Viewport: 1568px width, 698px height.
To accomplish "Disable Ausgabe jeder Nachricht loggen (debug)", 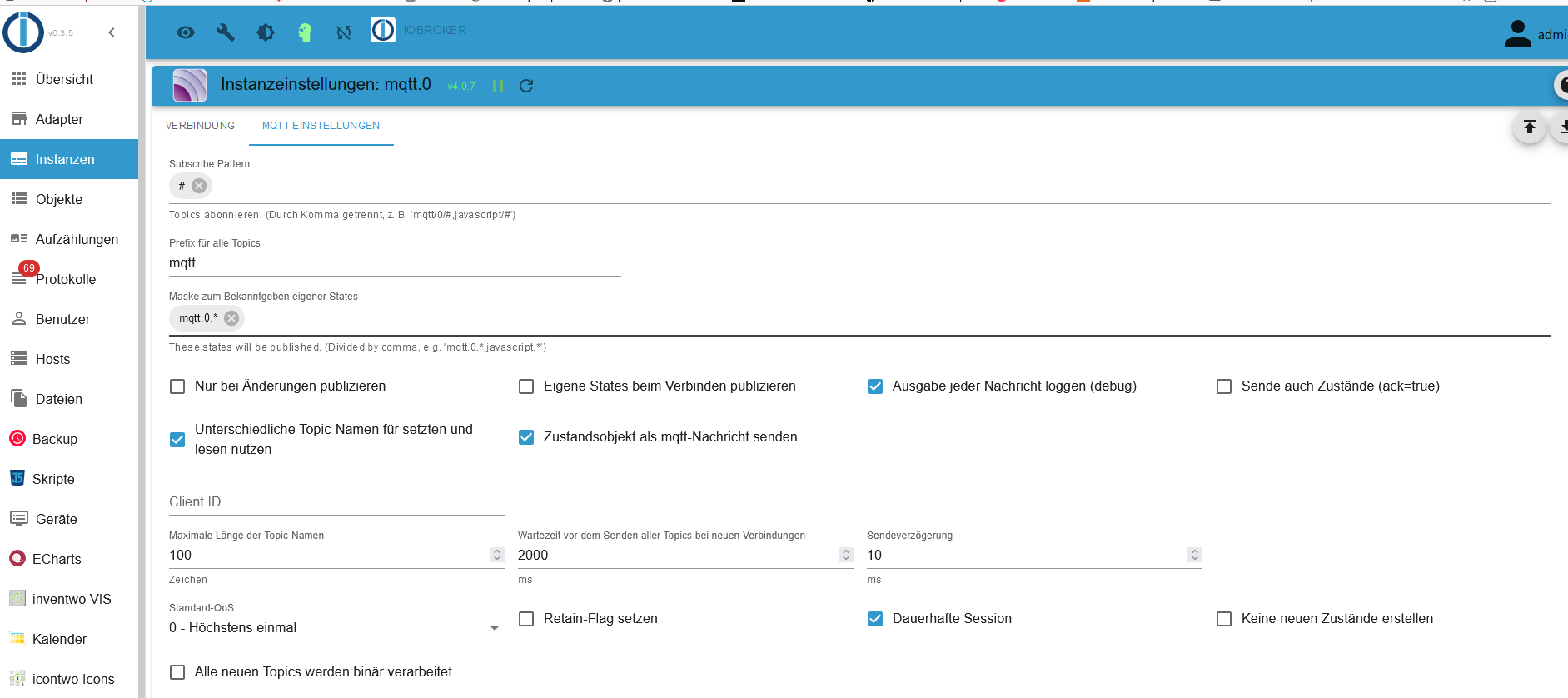I will [x=875, y=386].
